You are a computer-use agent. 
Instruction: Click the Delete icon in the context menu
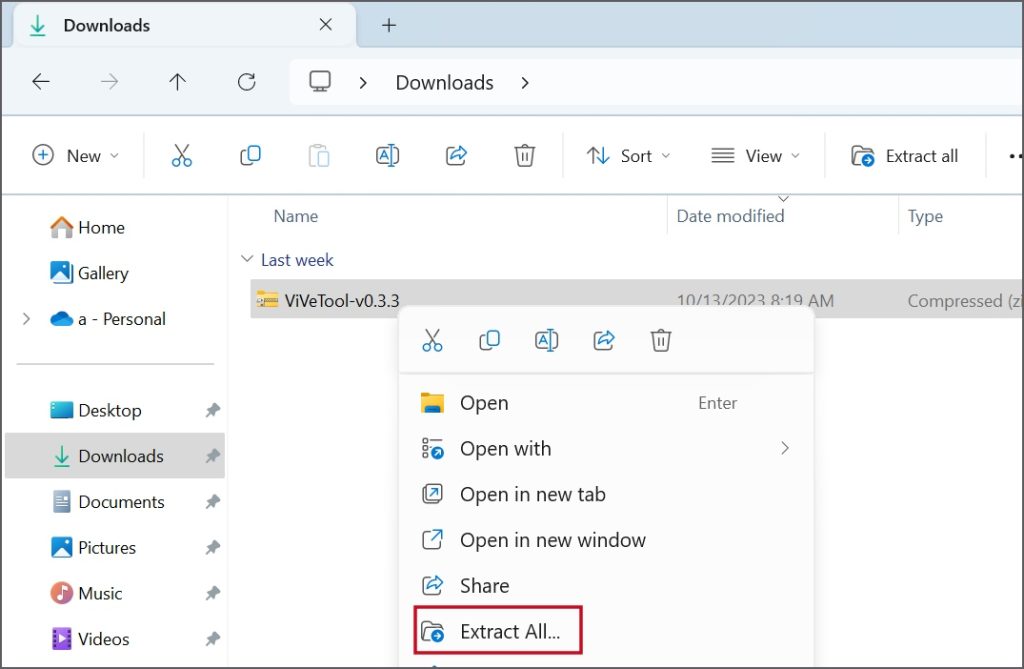(660, 341)
